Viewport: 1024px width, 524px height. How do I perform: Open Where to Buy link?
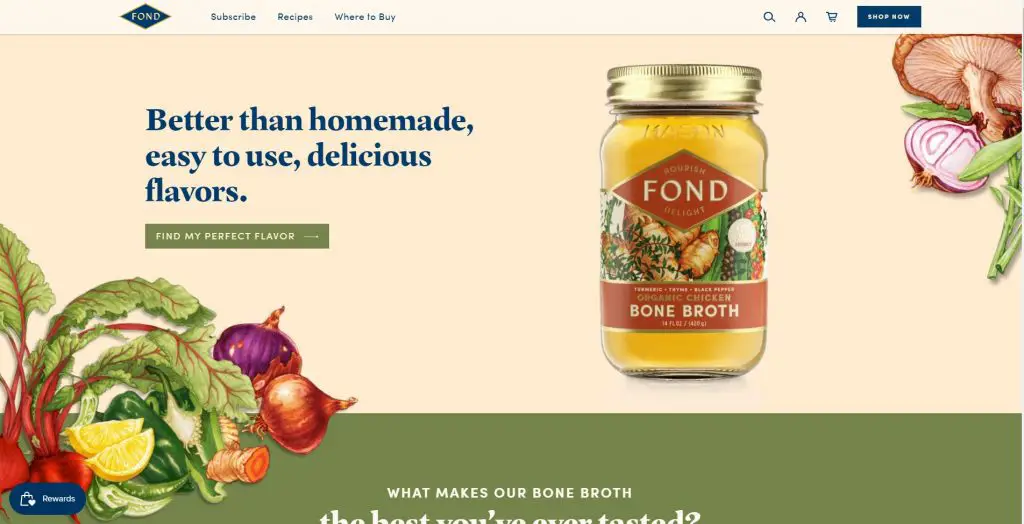click(x=365, y=17)
